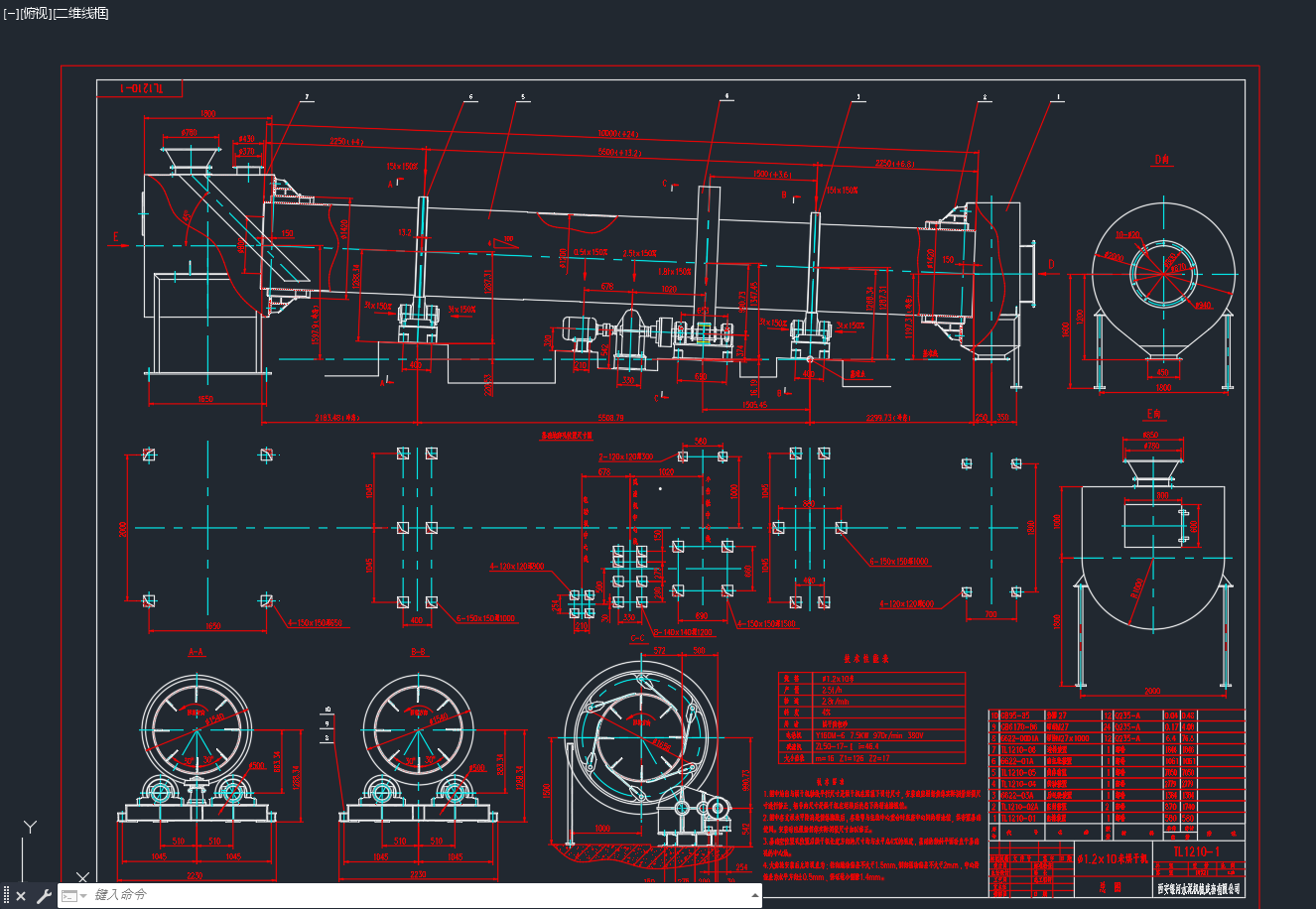The width and height of the screenshot is (1316, 909).
Task: Close the command line window
Action: click(21, 896)
